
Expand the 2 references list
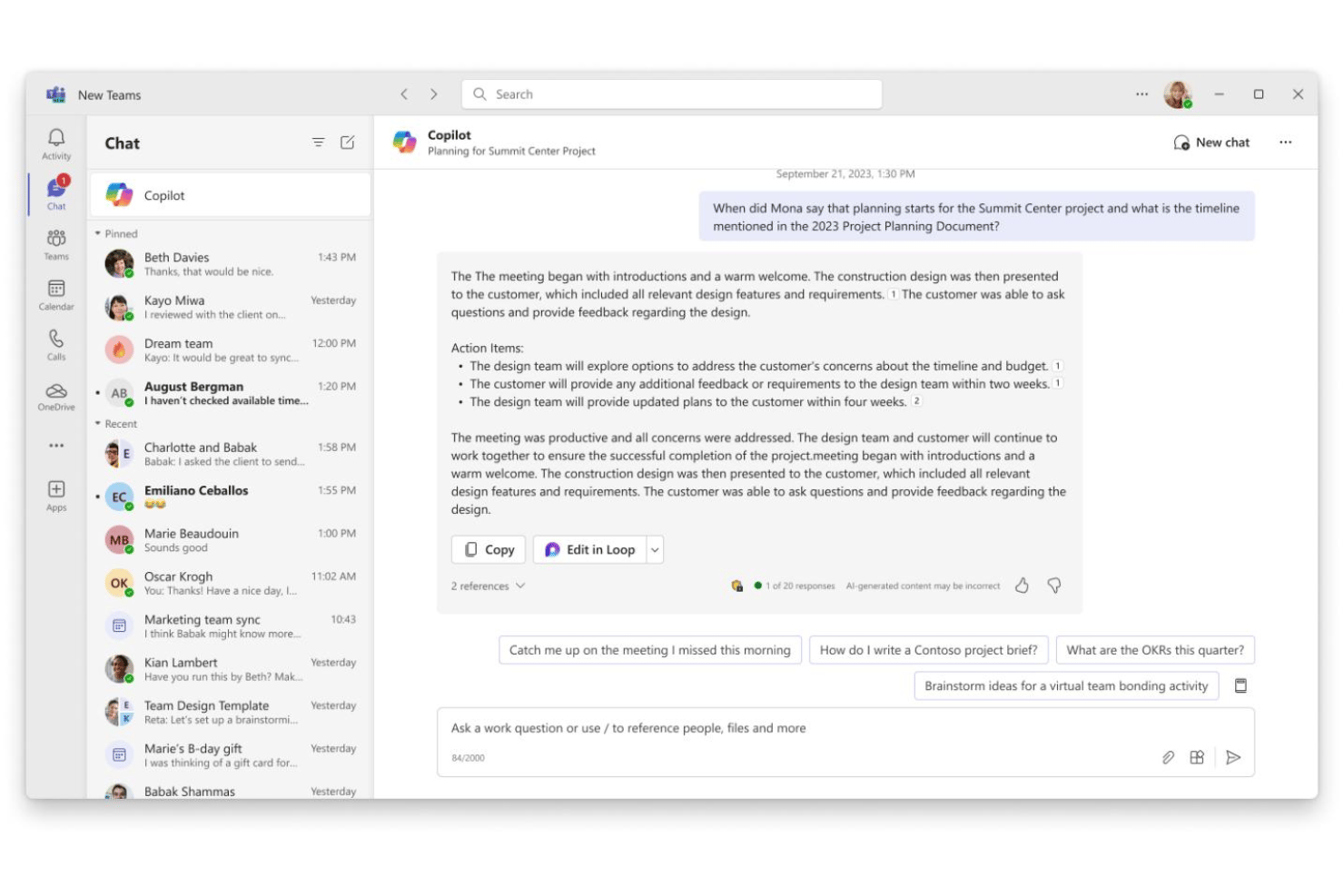[488, 586]
